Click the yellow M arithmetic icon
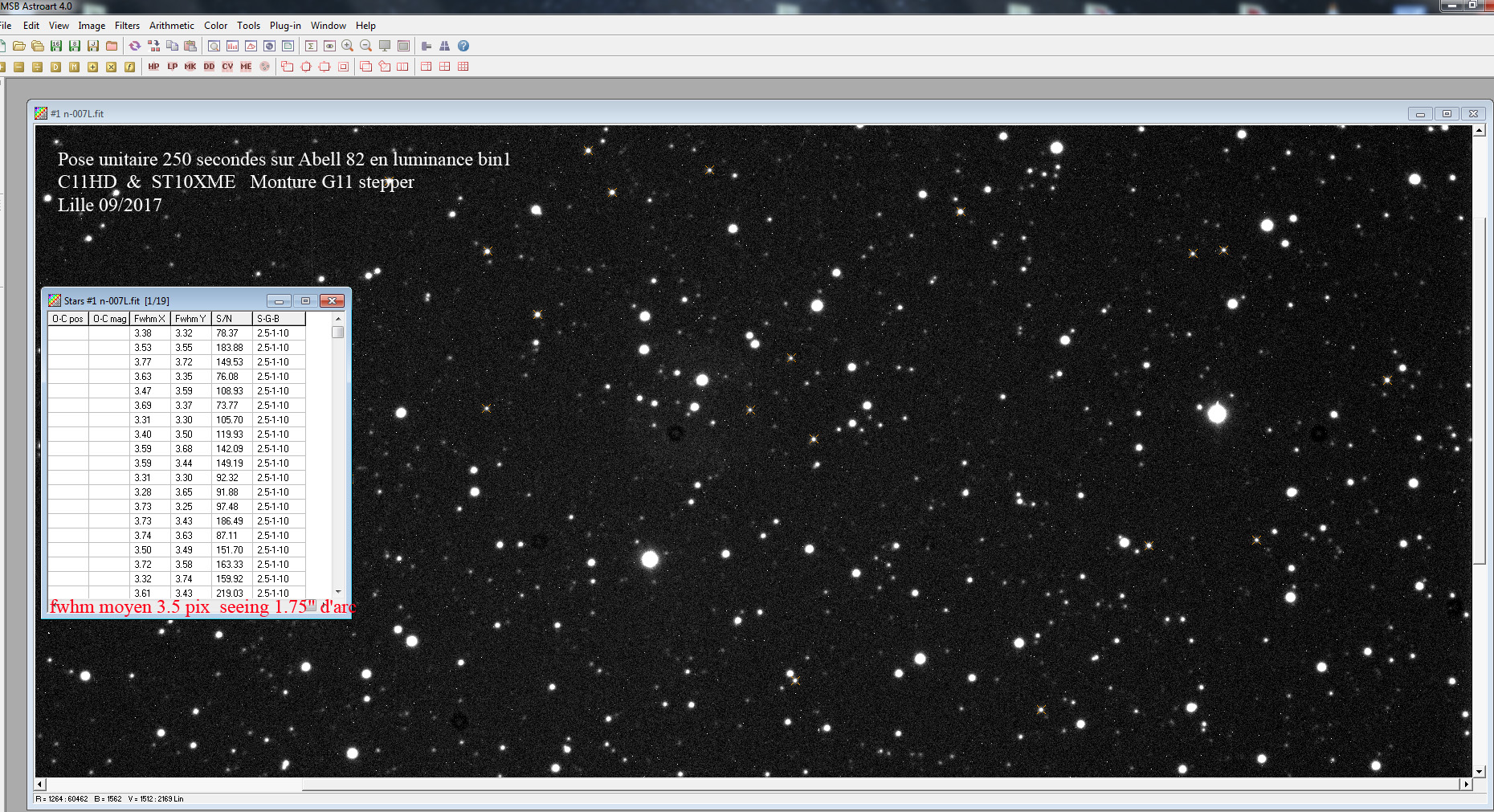 click(74, 67)
